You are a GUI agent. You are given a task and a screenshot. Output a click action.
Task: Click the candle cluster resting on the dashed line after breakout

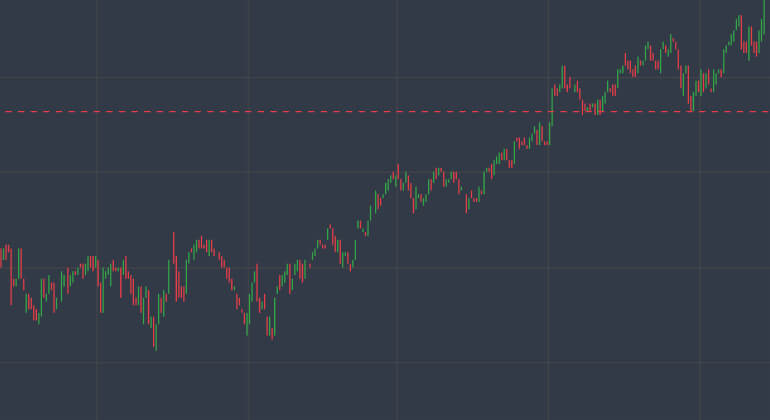(595, 106)
